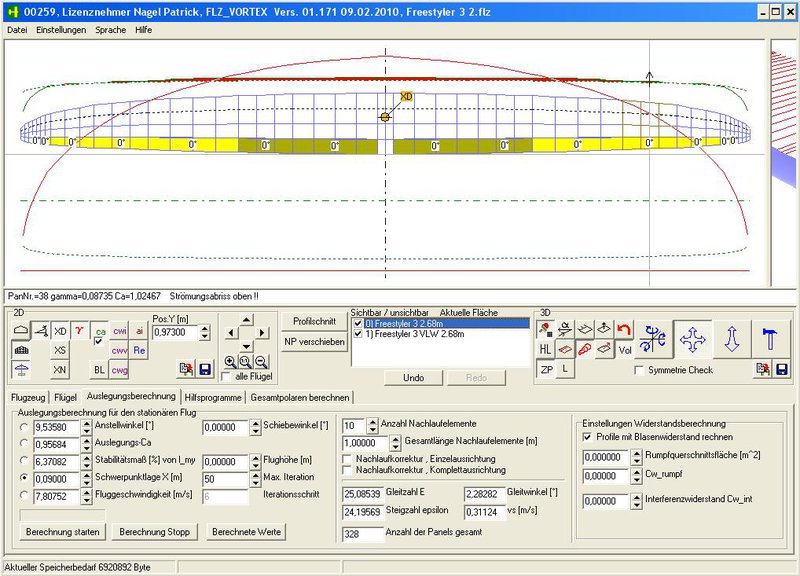
Task: Open the Einstellungen menu
Action: pos(61,30)
